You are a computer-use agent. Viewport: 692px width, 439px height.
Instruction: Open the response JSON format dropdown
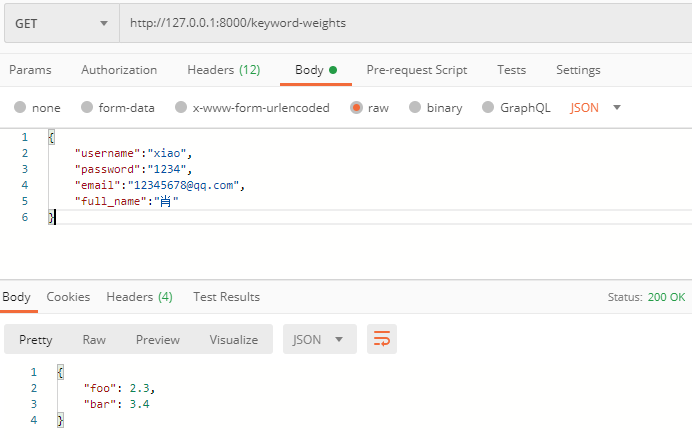click(319, 339)
